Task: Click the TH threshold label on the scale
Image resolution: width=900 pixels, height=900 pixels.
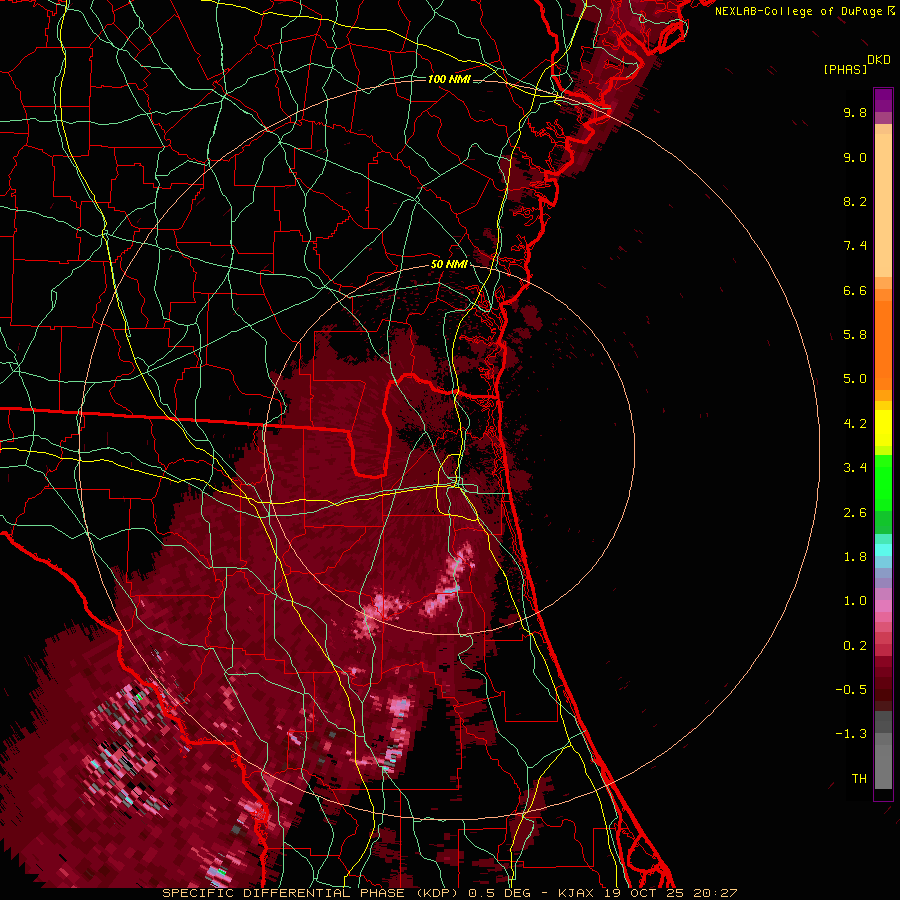Action: click(x=859, y=779)
